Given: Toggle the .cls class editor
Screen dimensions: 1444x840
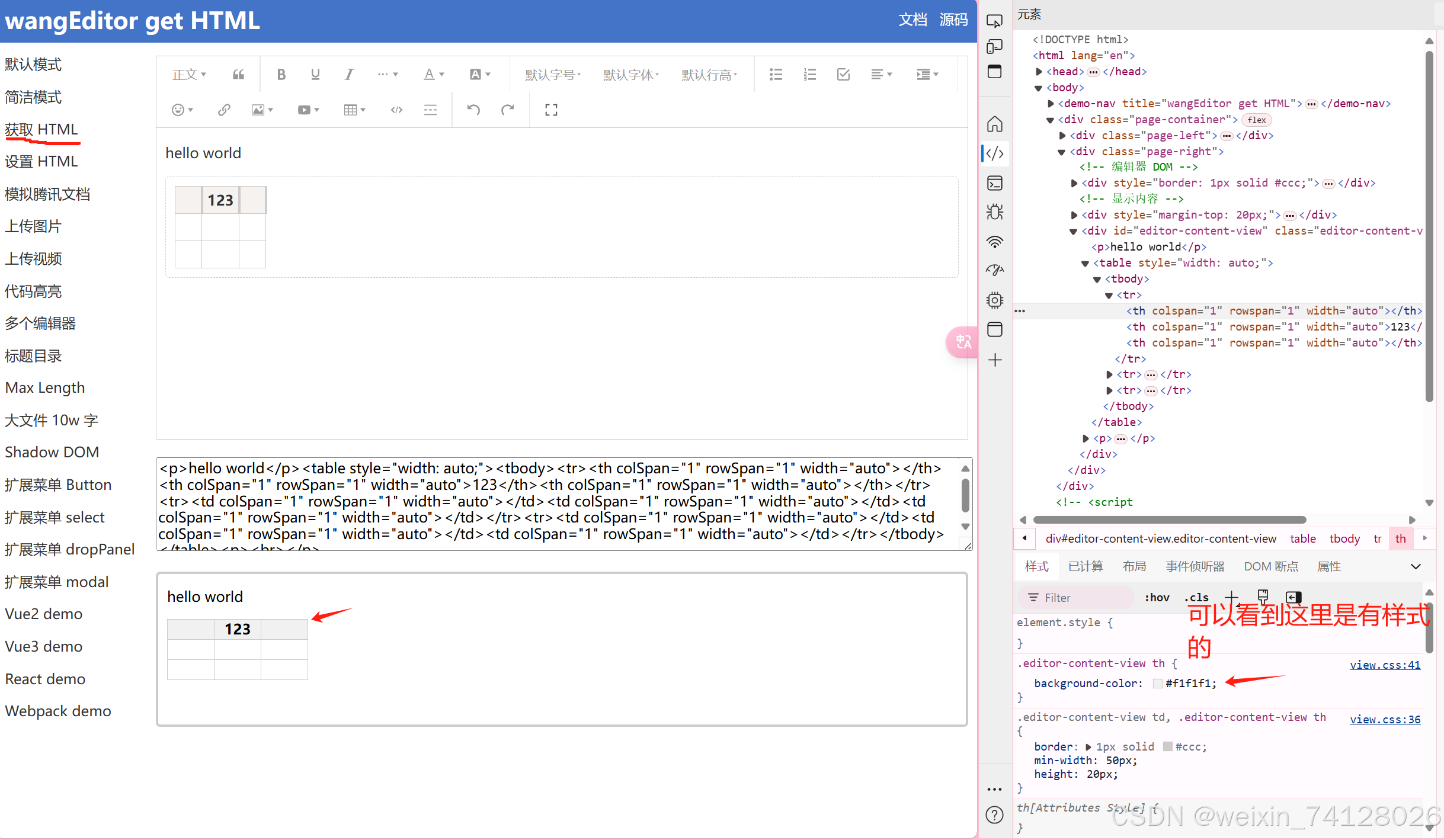Looking at the screenshot, I should click(x=1197, y=597).
